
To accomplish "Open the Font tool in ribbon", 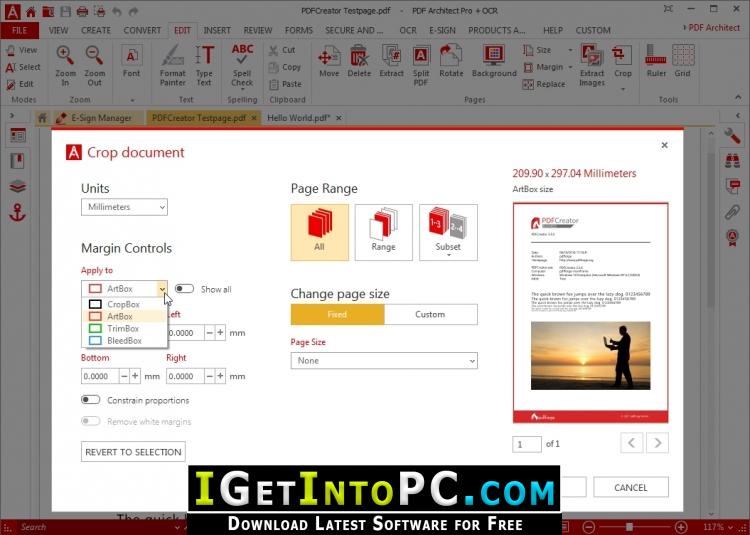I will [x=131, y=61].
